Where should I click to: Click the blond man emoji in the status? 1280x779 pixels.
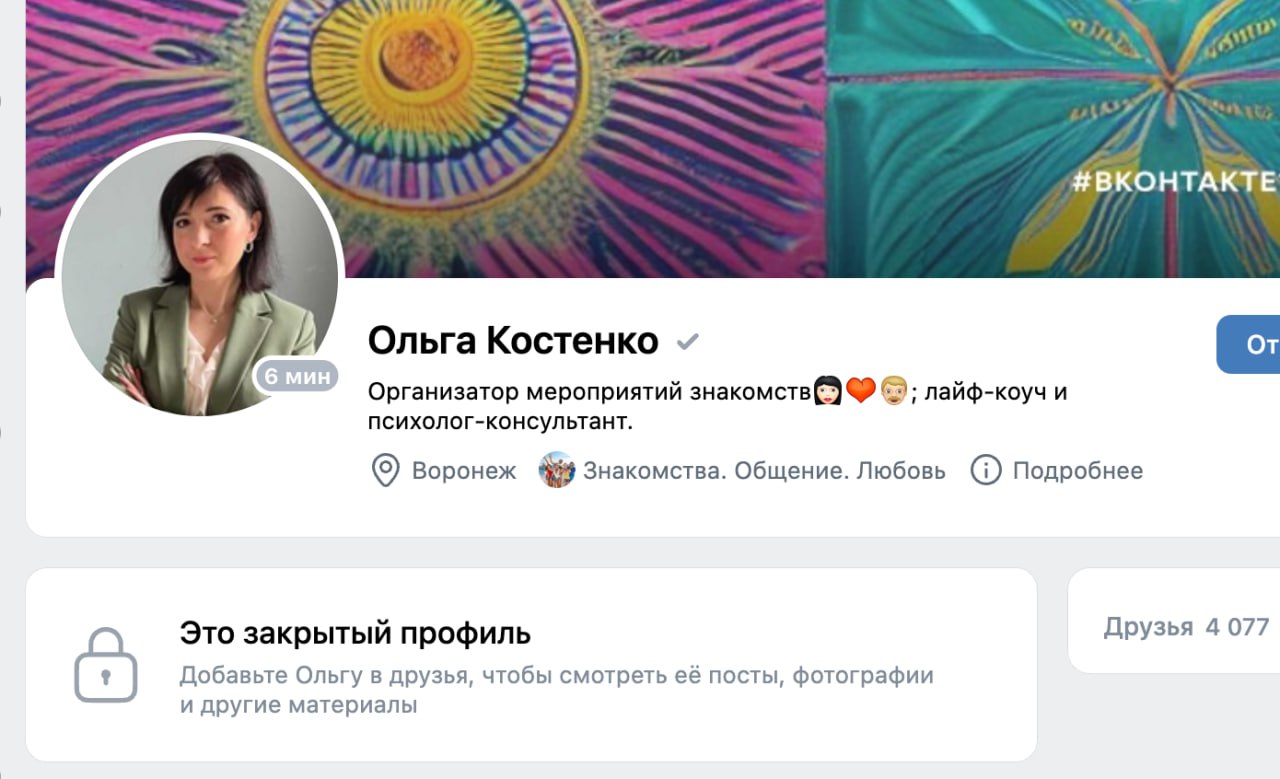pyautogui.click(x=893, y=391)
